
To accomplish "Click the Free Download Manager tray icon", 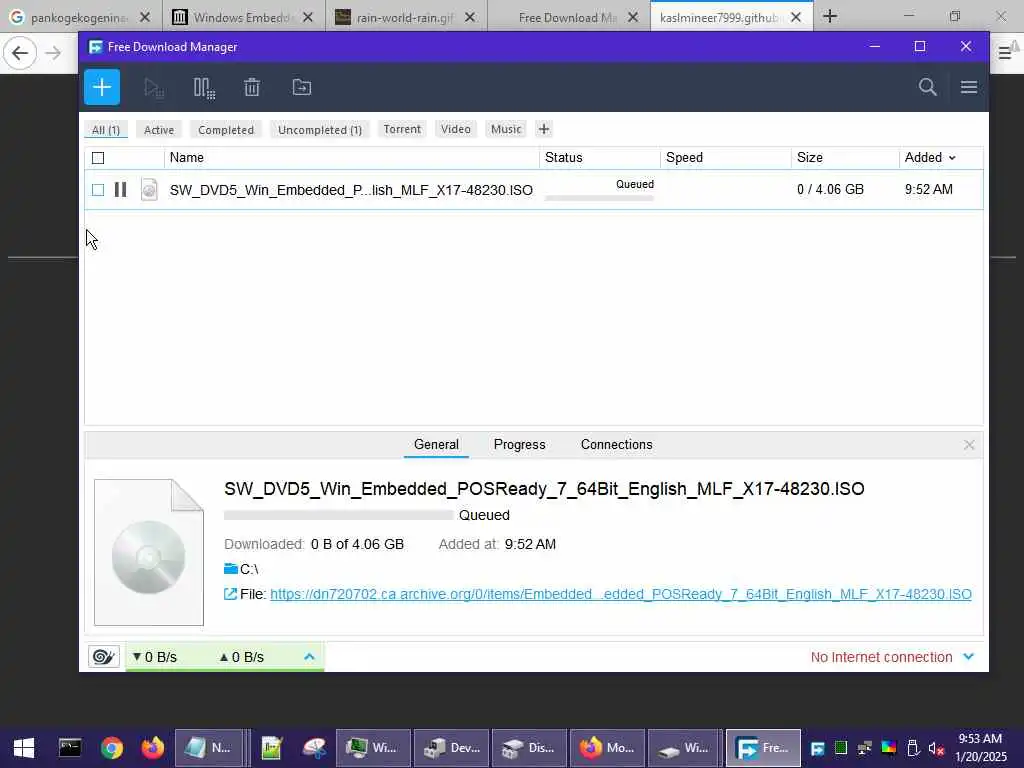I will click(818, 748).
